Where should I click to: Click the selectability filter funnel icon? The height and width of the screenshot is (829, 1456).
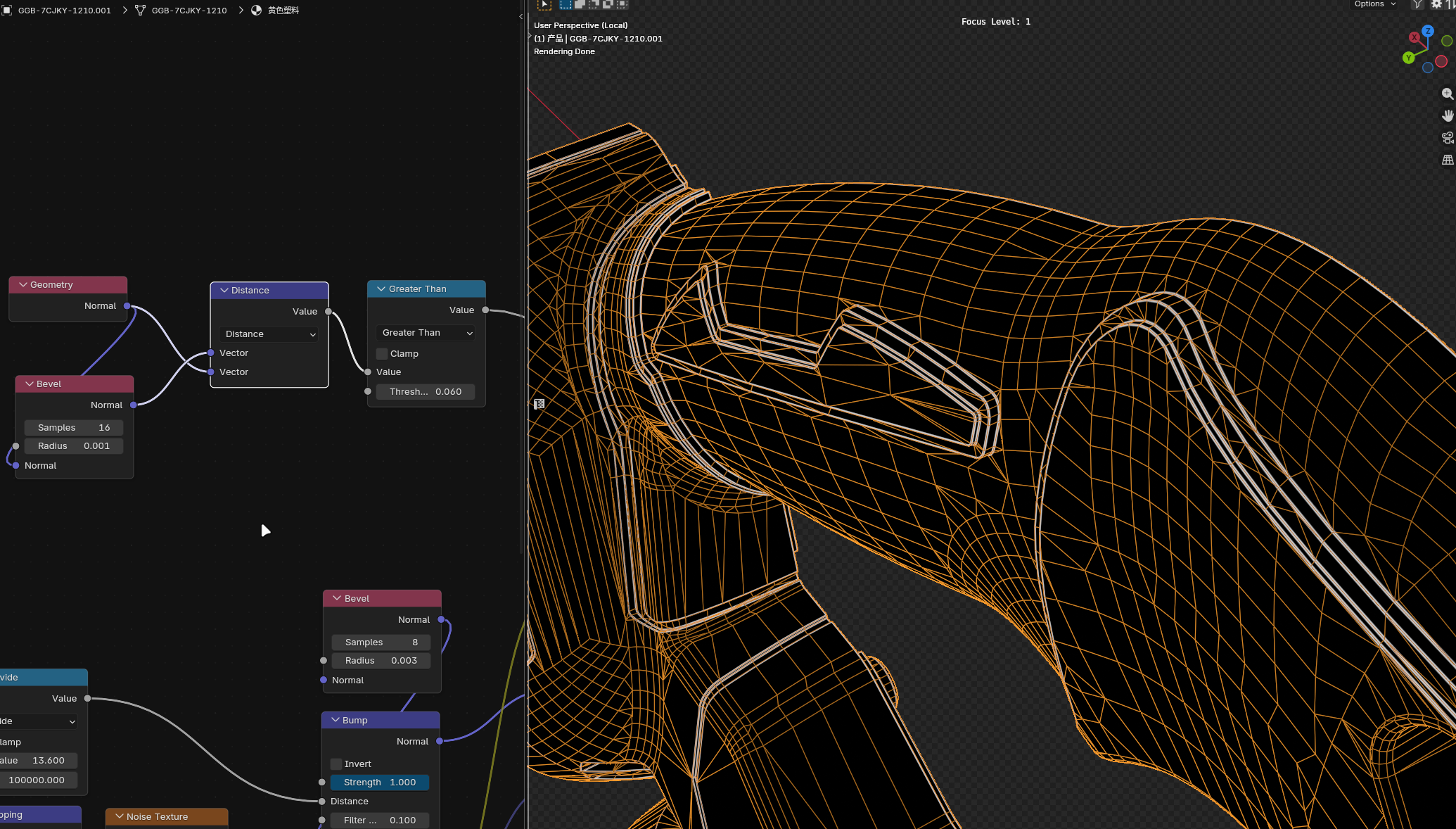click(x=1417, y=4)
